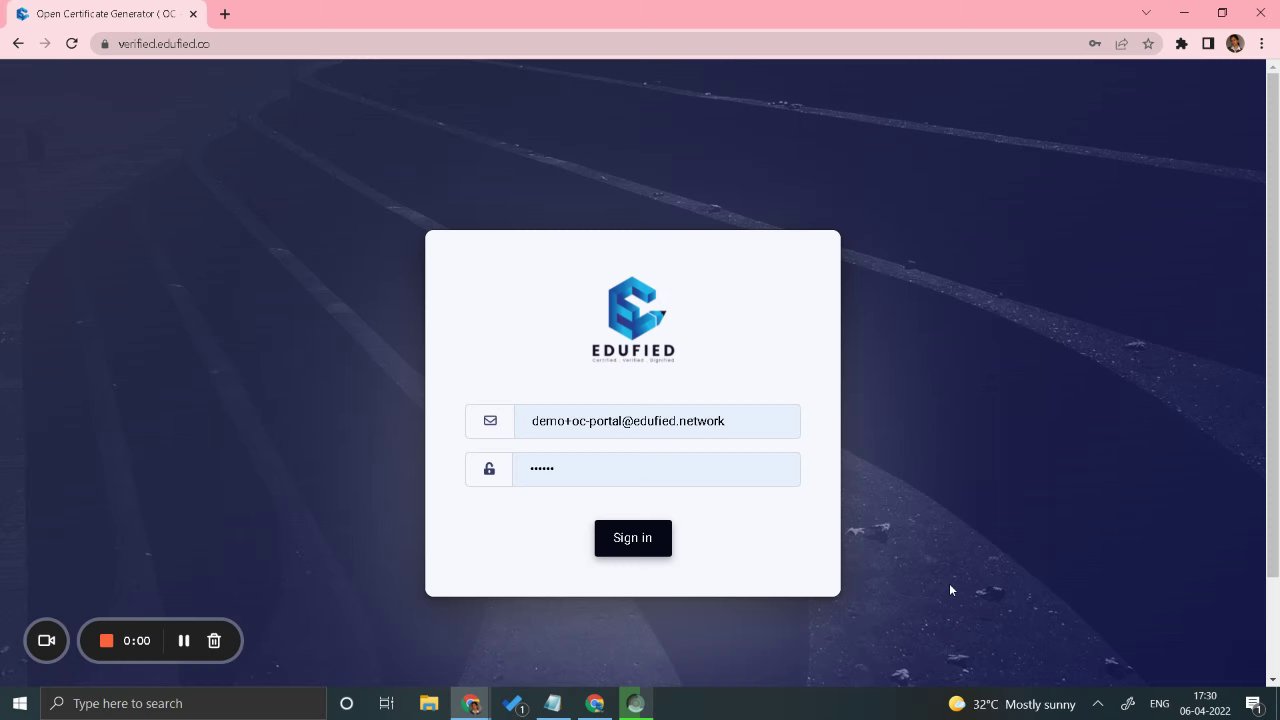Click the address bar URL verified.edufied.co

pyautogui.click(x=164, y=44)
